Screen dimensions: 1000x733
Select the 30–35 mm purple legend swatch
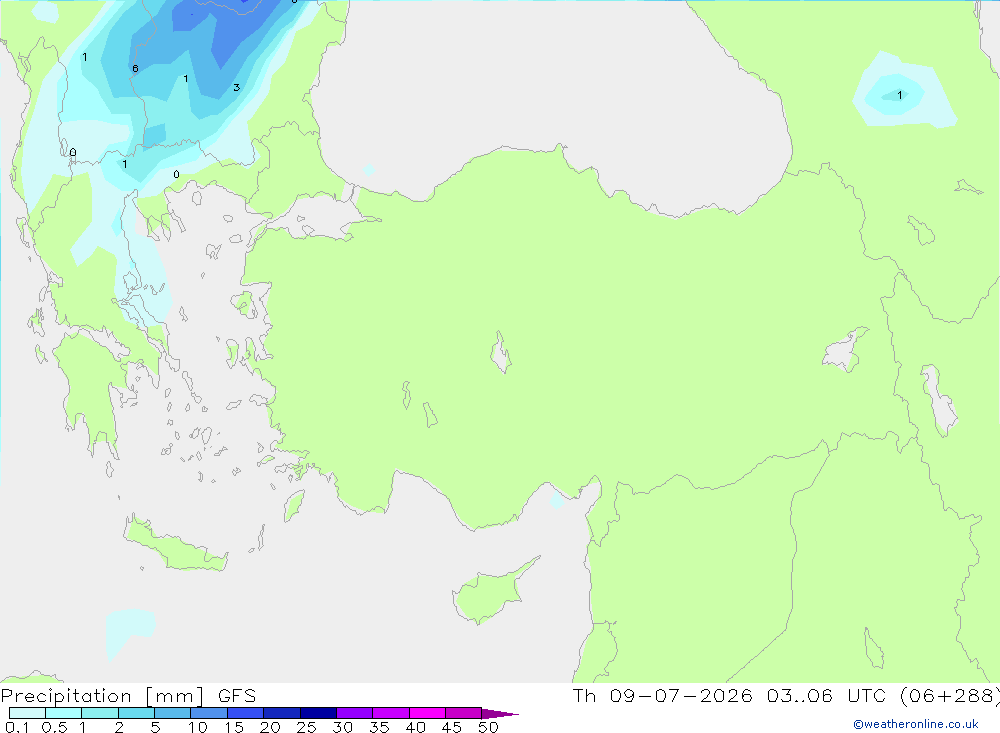(354, 713)
